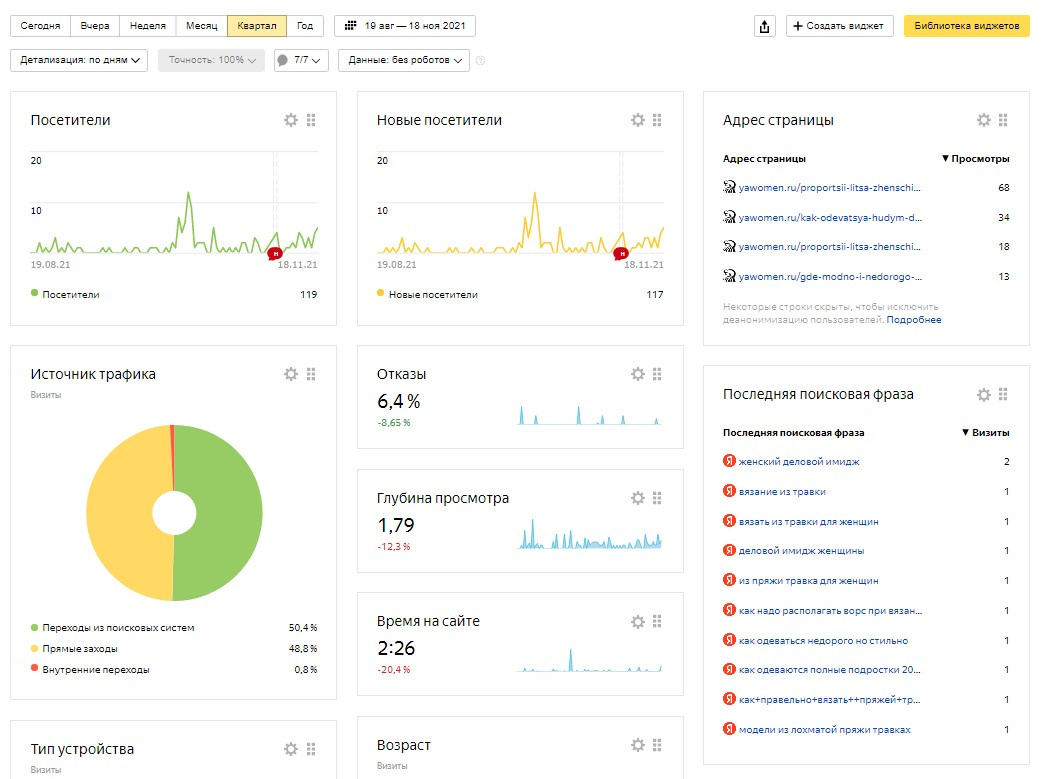
Task: Open gear settings for Отказы widget
Action: click(x=638, y=374)
